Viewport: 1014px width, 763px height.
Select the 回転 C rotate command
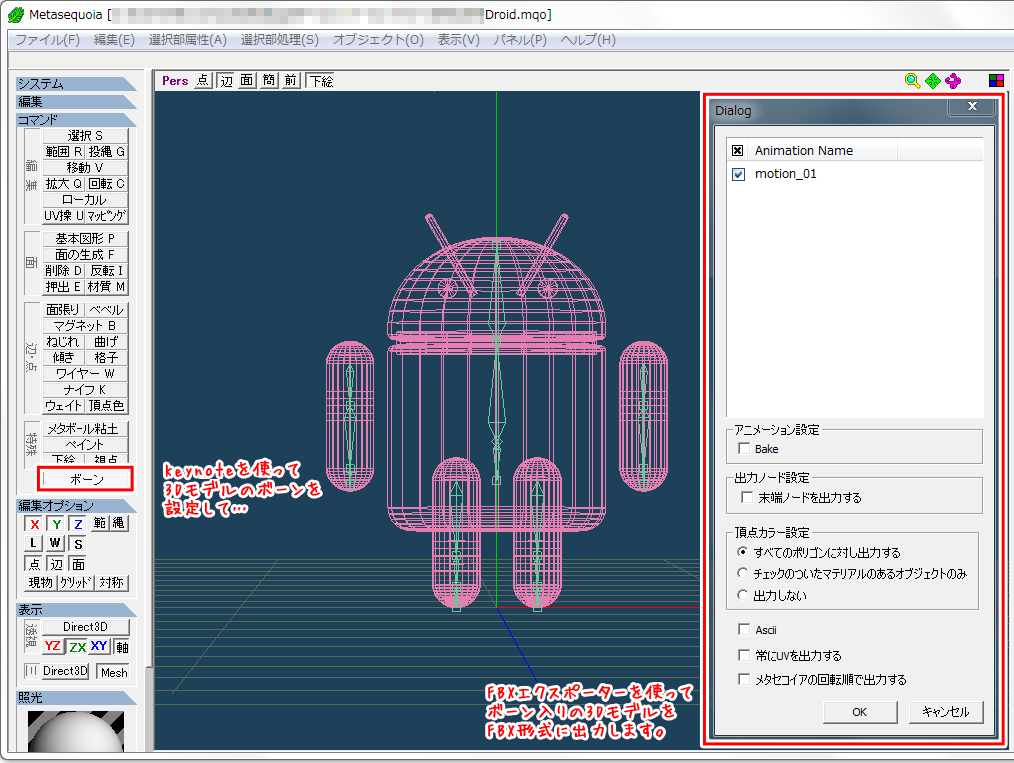pyautogui.click(x=107, y=184)
